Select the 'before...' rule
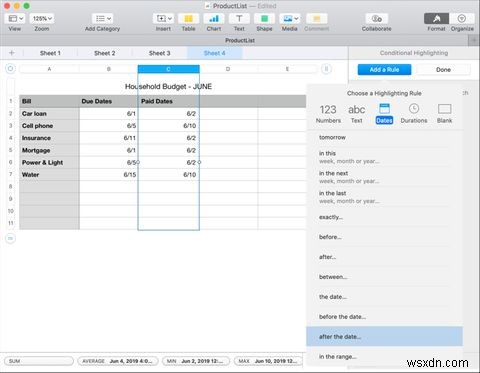The width and height of the screenshot is (480, 373). click(385, 237)
